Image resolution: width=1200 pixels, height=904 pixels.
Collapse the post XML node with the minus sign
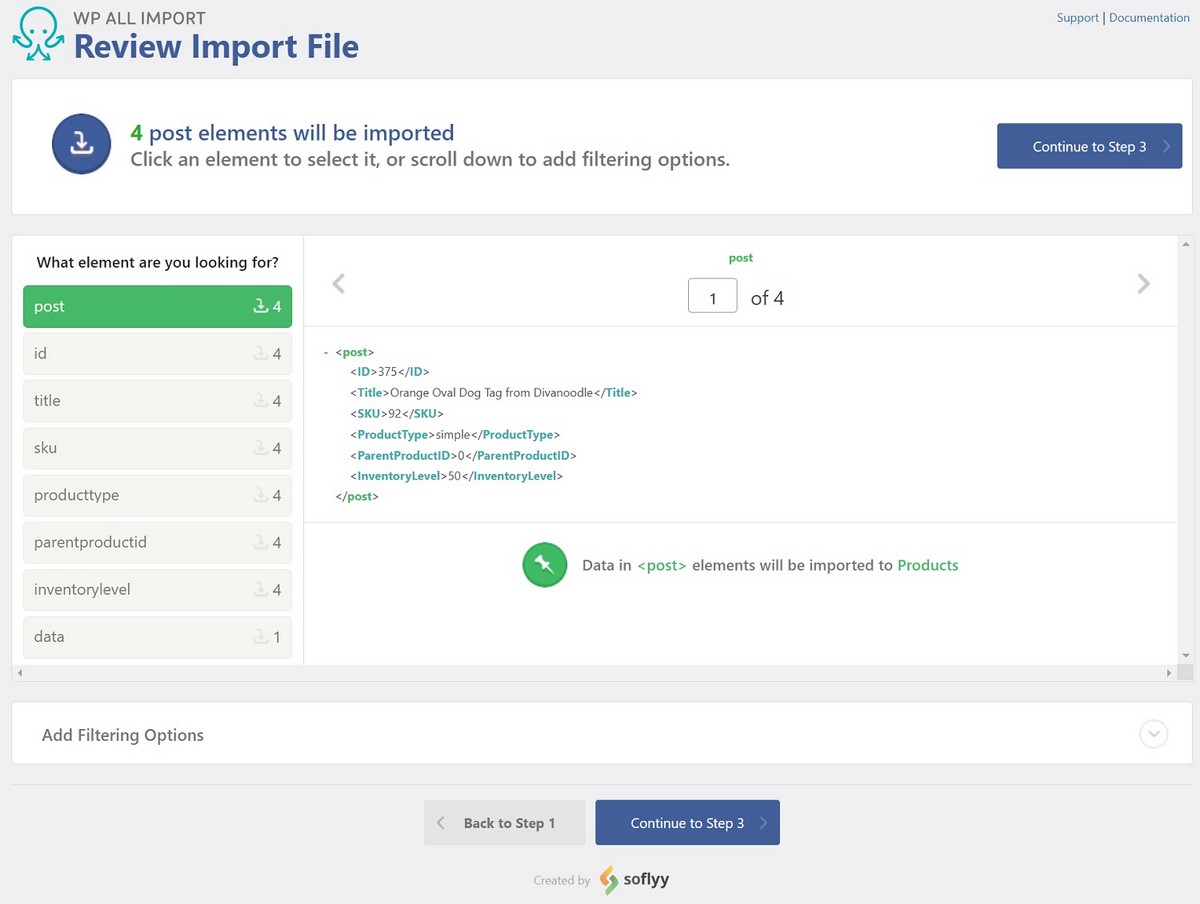325,352
